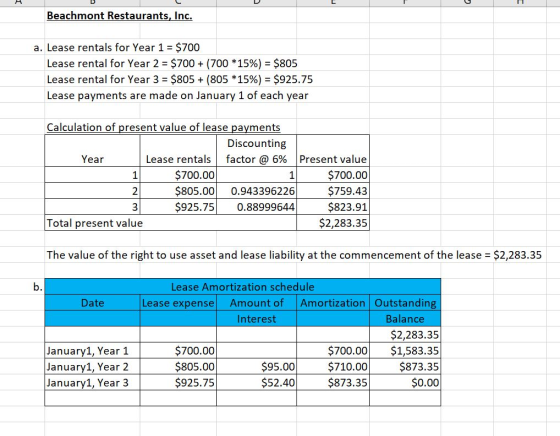Viewport: 560px width, 436px height.
Task: Select the Lease Amortization schedule title
Action: point(243,287)
